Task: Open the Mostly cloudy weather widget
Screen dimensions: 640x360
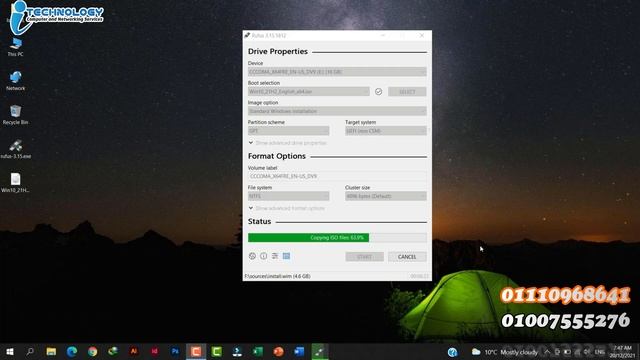Action: click(x=504, y=352)
